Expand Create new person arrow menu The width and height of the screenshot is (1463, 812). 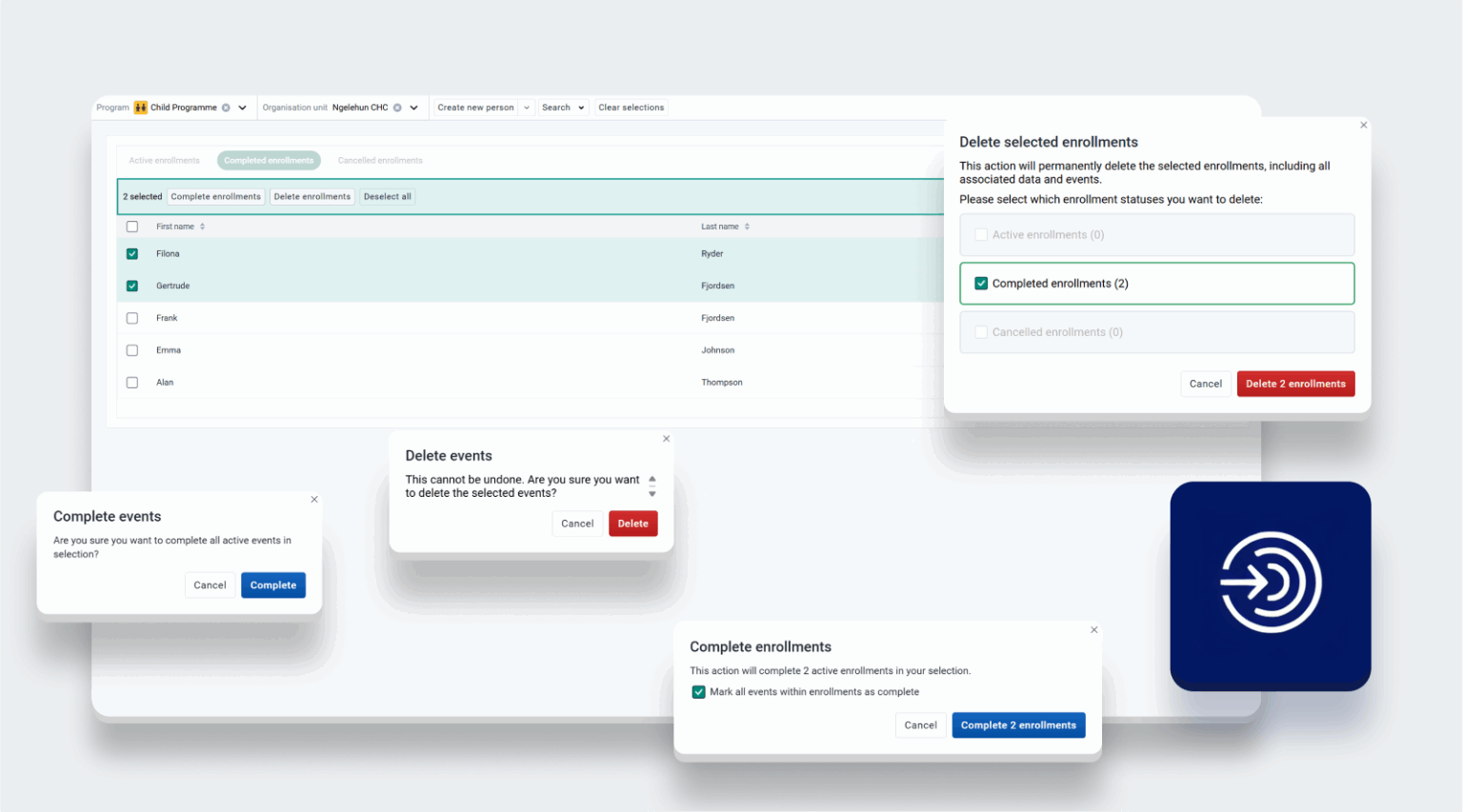[527, 108]
